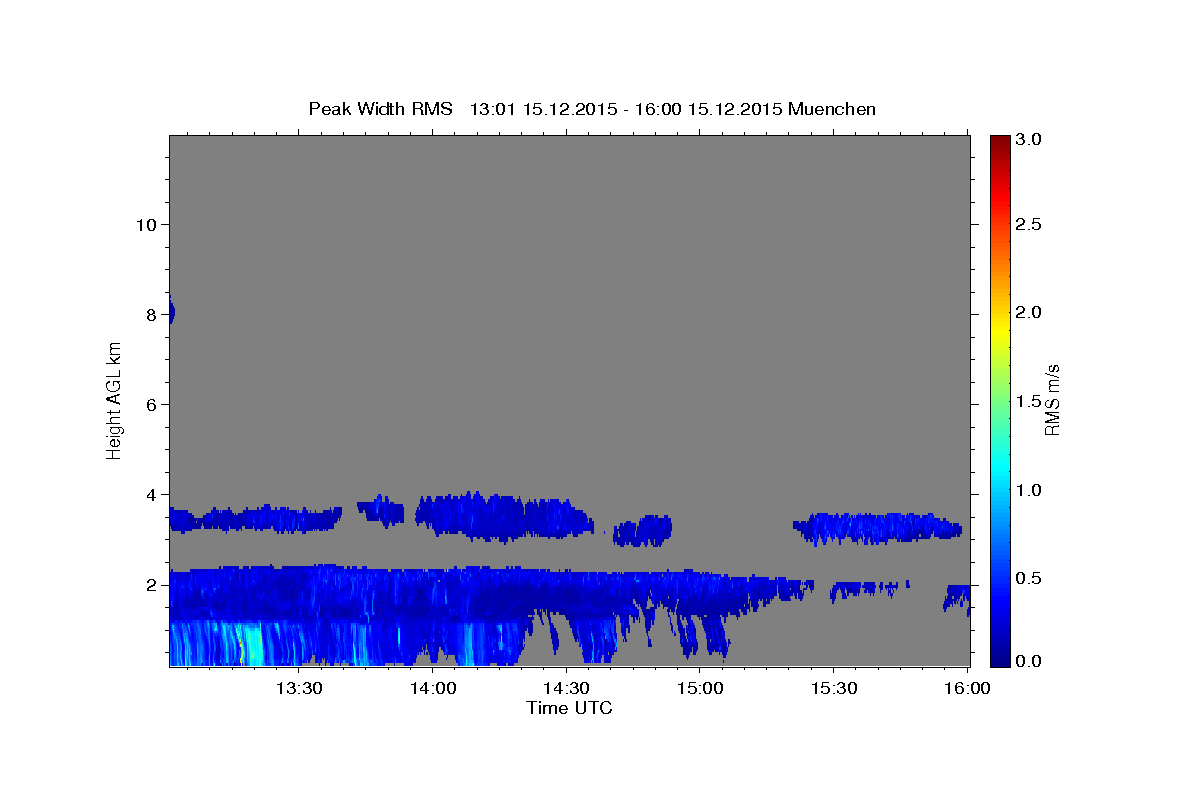
Task: Click the height axis label 6
Action: tap(151, 404)
